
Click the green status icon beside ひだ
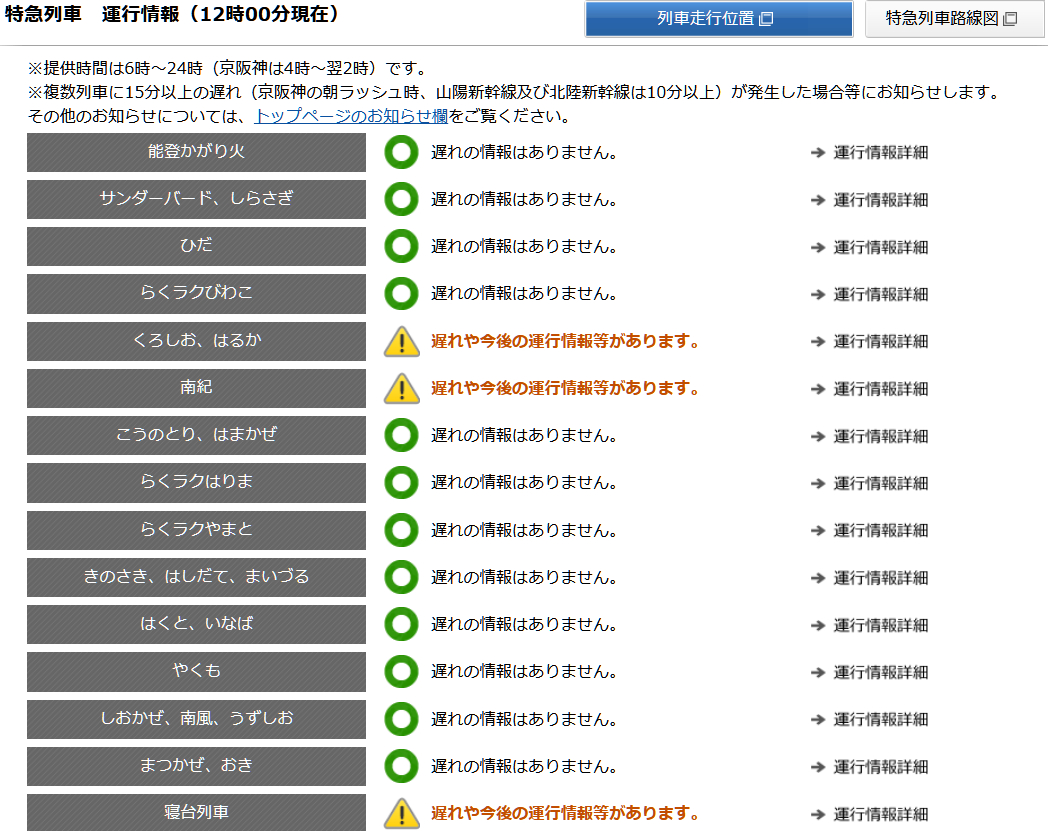(401, 246)
